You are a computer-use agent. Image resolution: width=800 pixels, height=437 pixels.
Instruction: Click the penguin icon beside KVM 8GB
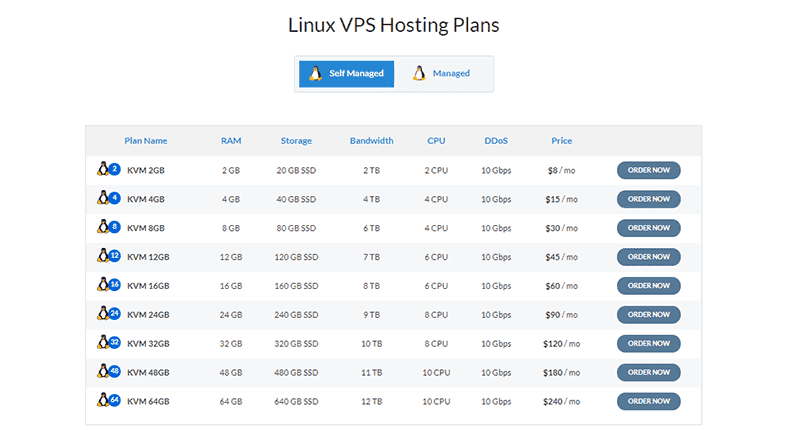coord(103,227)
